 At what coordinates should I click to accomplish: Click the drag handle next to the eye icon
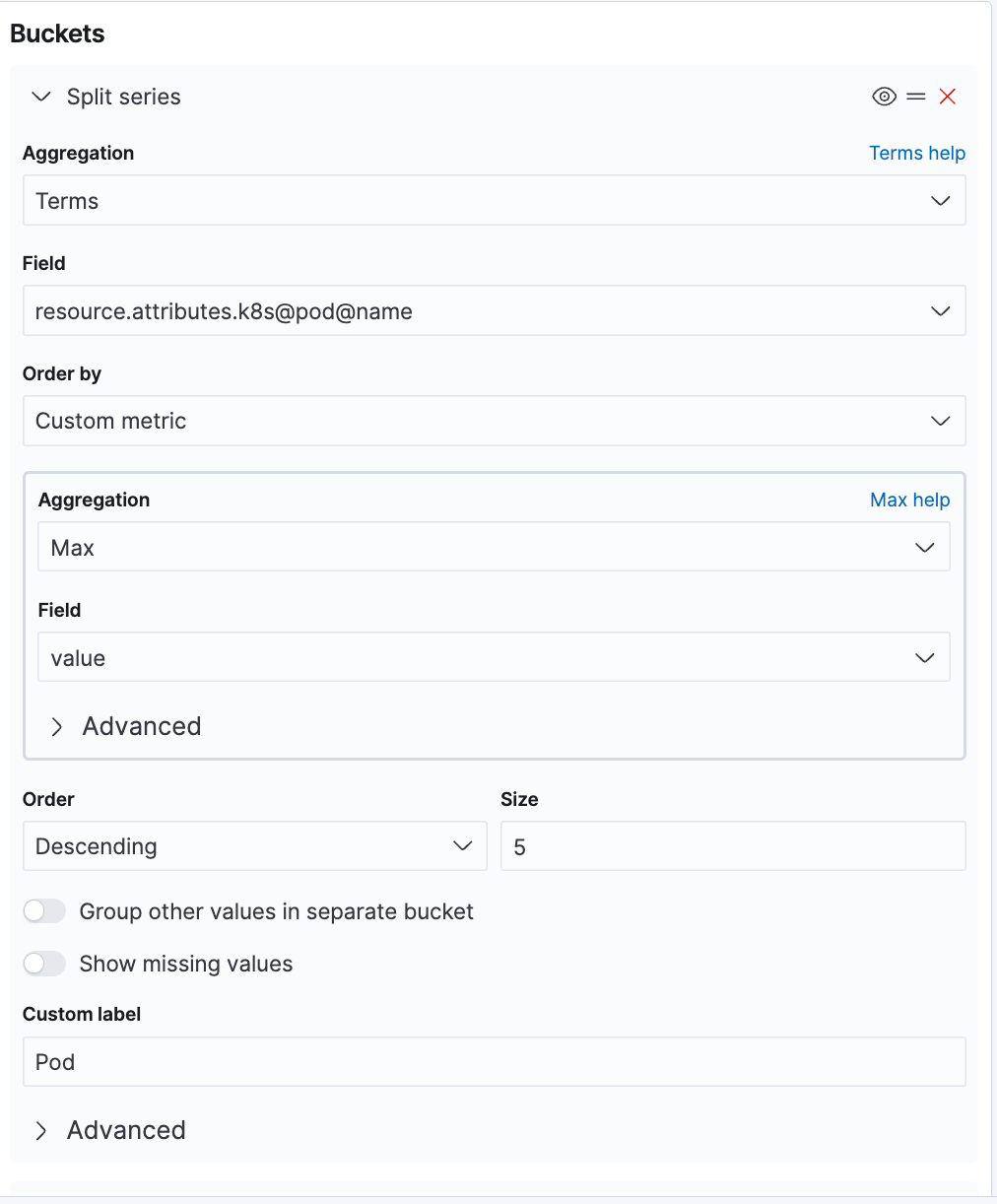[916, 96]
